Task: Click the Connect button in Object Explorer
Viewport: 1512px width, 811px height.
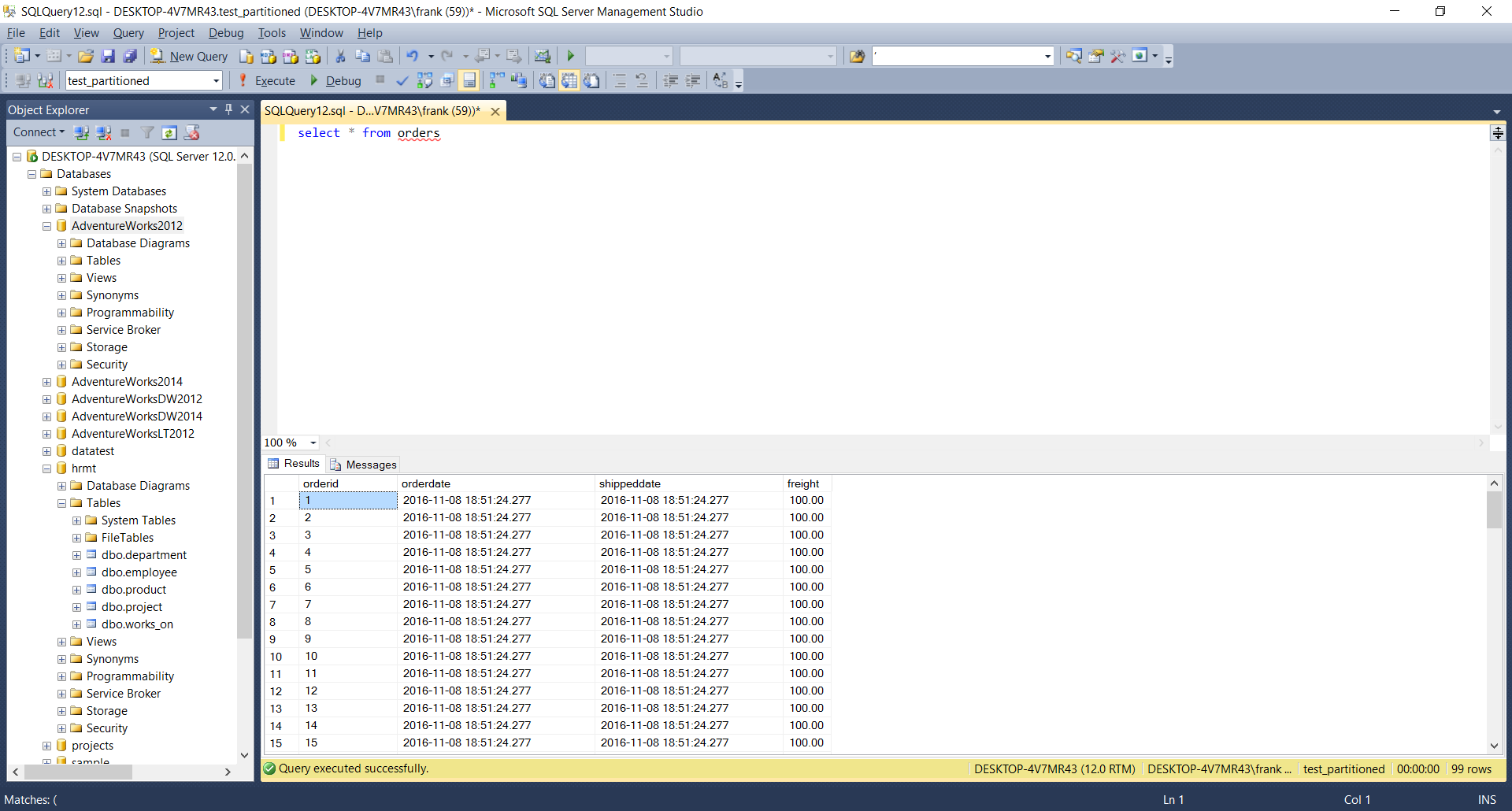Action: (35, 132)
